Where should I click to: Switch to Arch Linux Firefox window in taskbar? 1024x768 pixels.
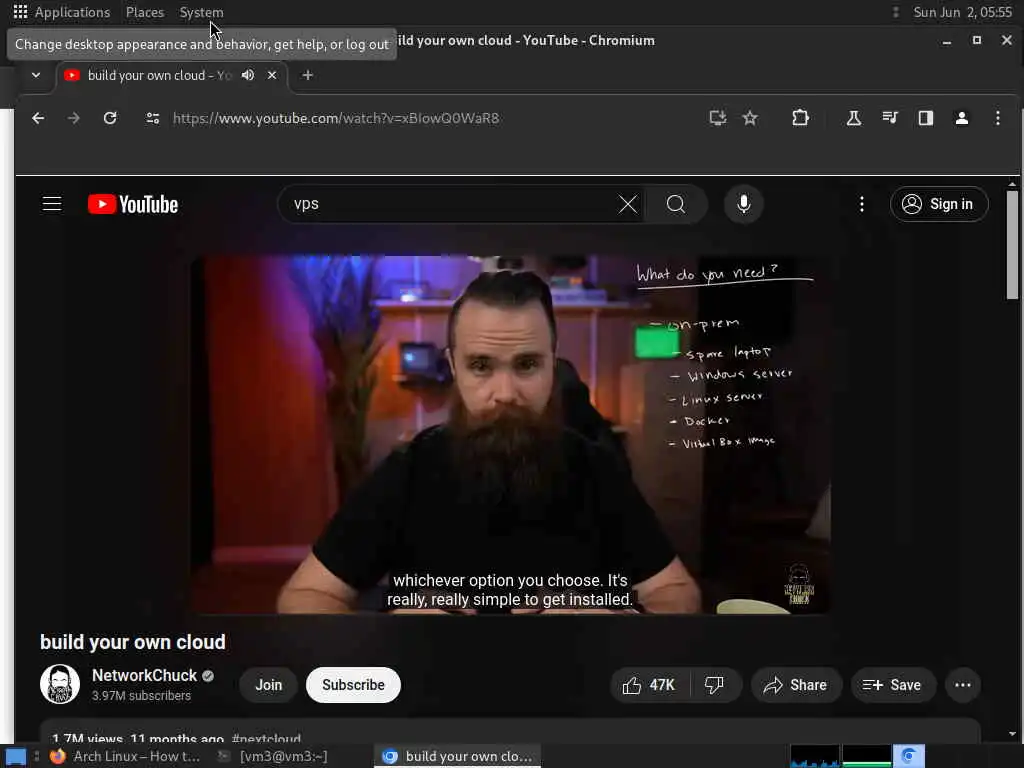125,756
